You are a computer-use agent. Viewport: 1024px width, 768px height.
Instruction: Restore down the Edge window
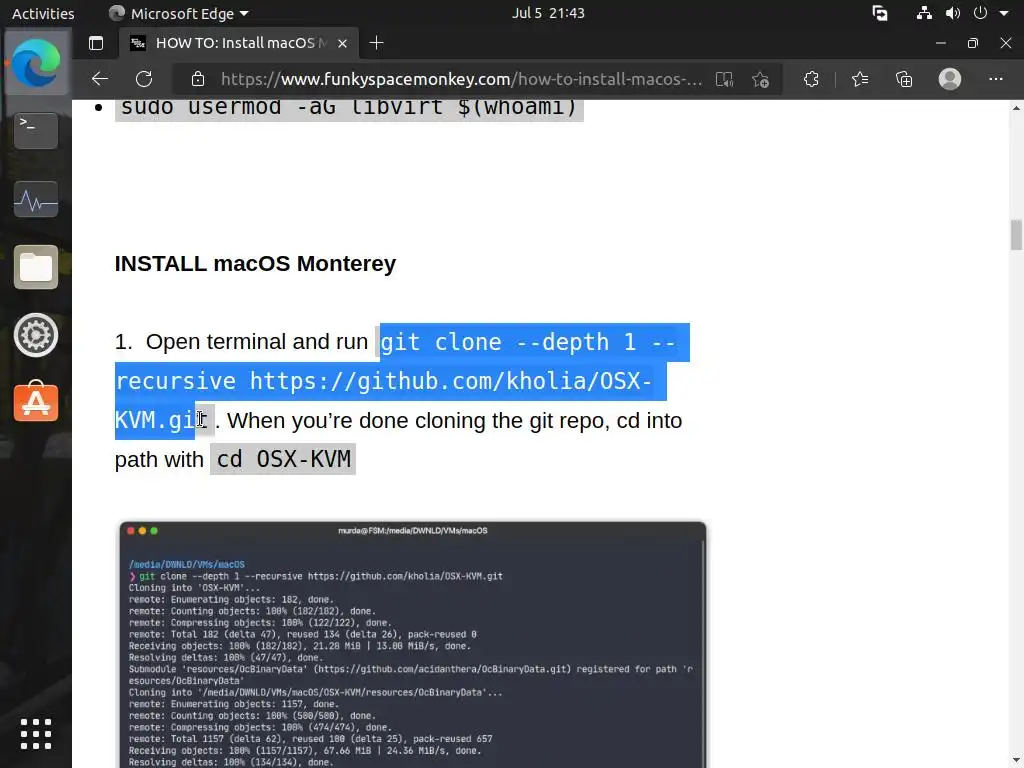point(973,43)
